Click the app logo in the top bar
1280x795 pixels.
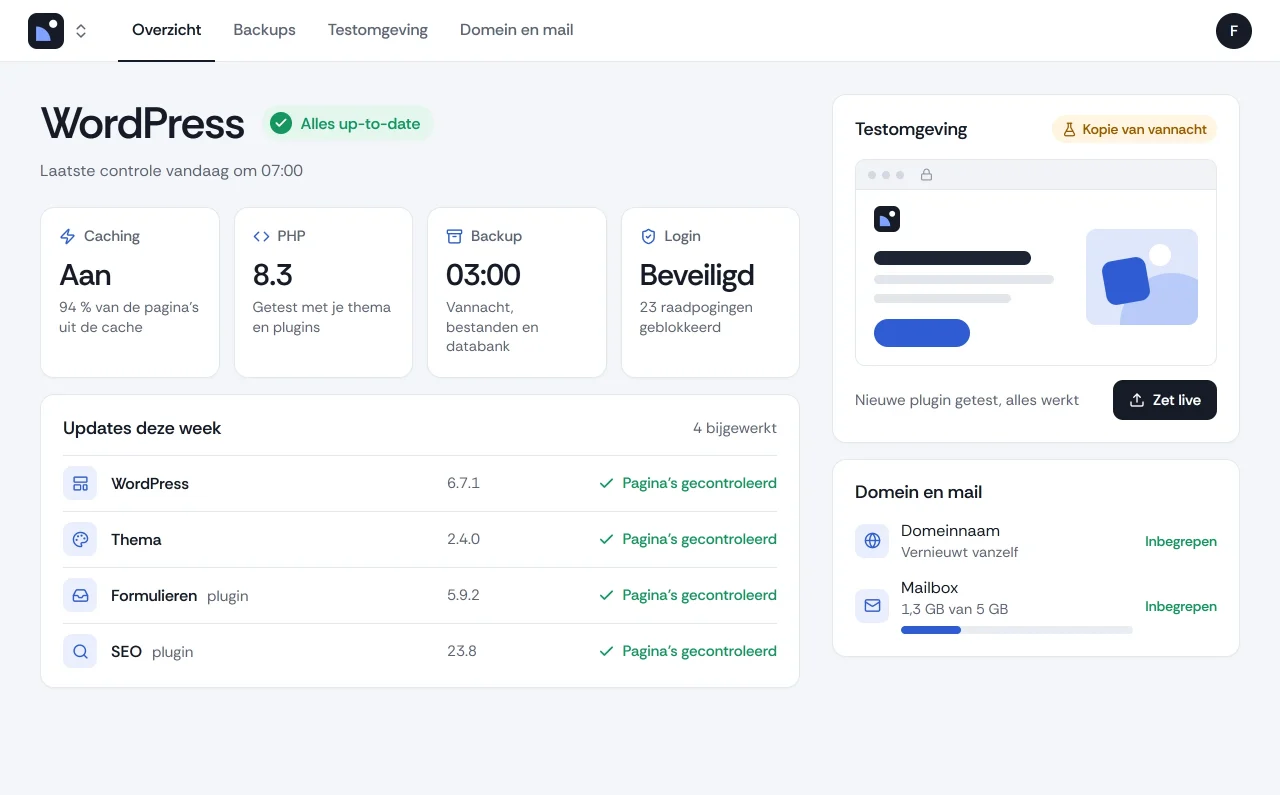[x=46, y=31]
